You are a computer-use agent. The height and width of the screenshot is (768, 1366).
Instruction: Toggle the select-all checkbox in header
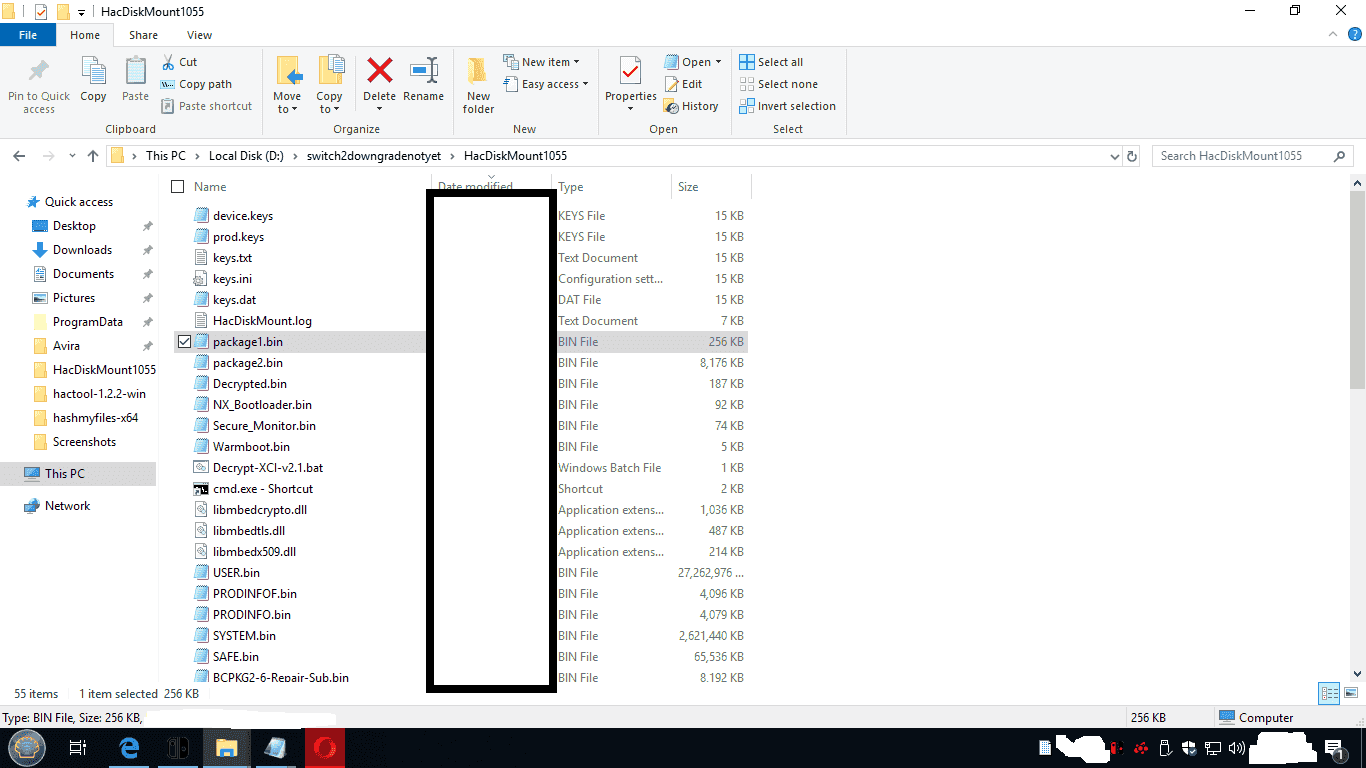coord(178,187)
